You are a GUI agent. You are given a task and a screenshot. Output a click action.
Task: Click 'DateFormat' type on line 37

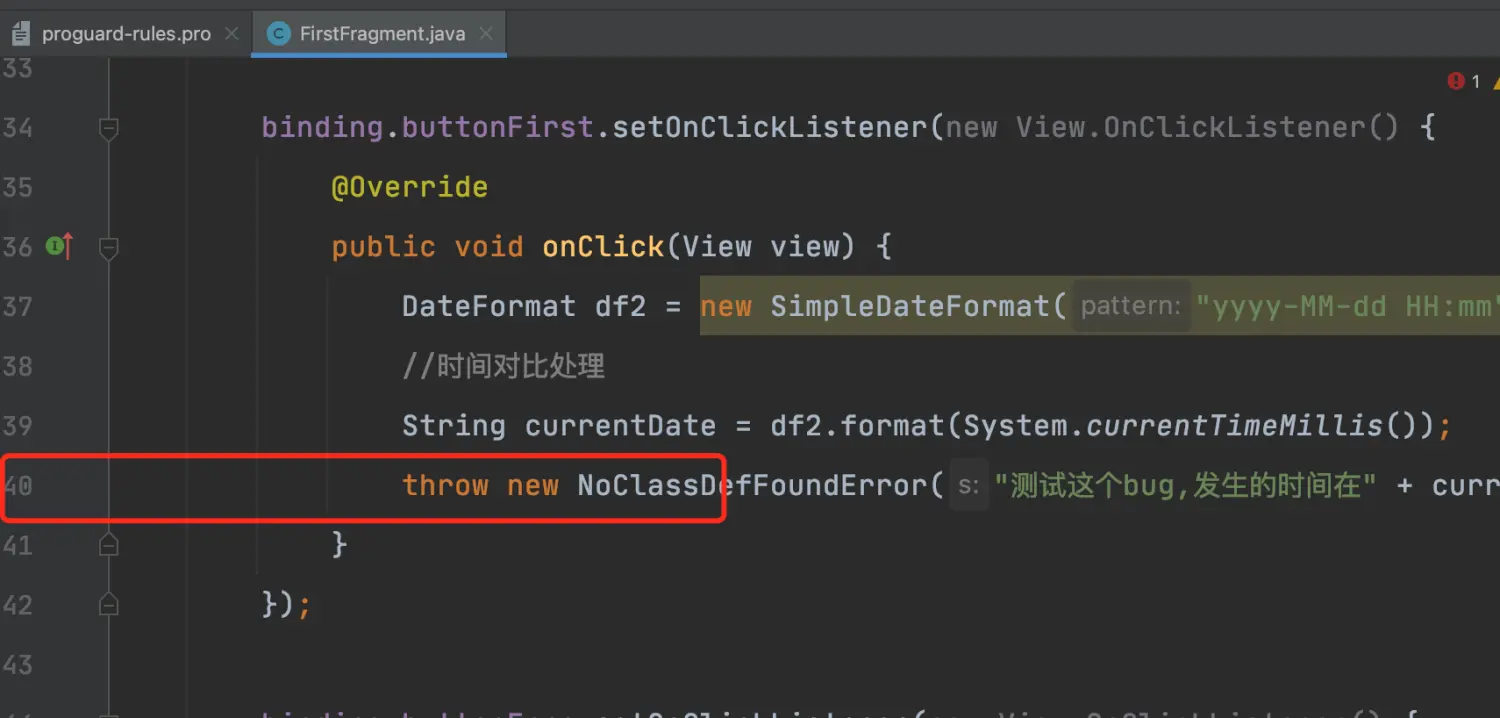tap(489, 306)
